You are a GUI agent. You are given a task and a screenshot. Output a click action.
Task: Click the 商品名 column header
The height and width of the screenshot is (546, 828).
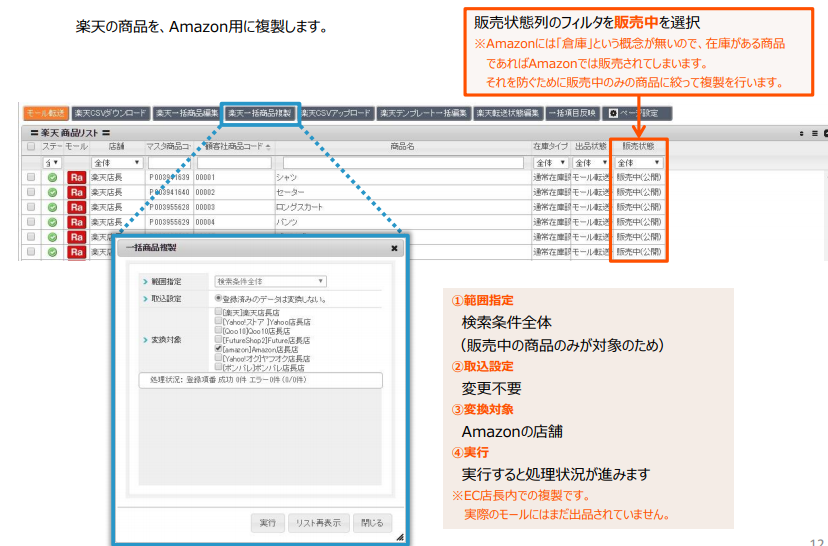[402, 147]
